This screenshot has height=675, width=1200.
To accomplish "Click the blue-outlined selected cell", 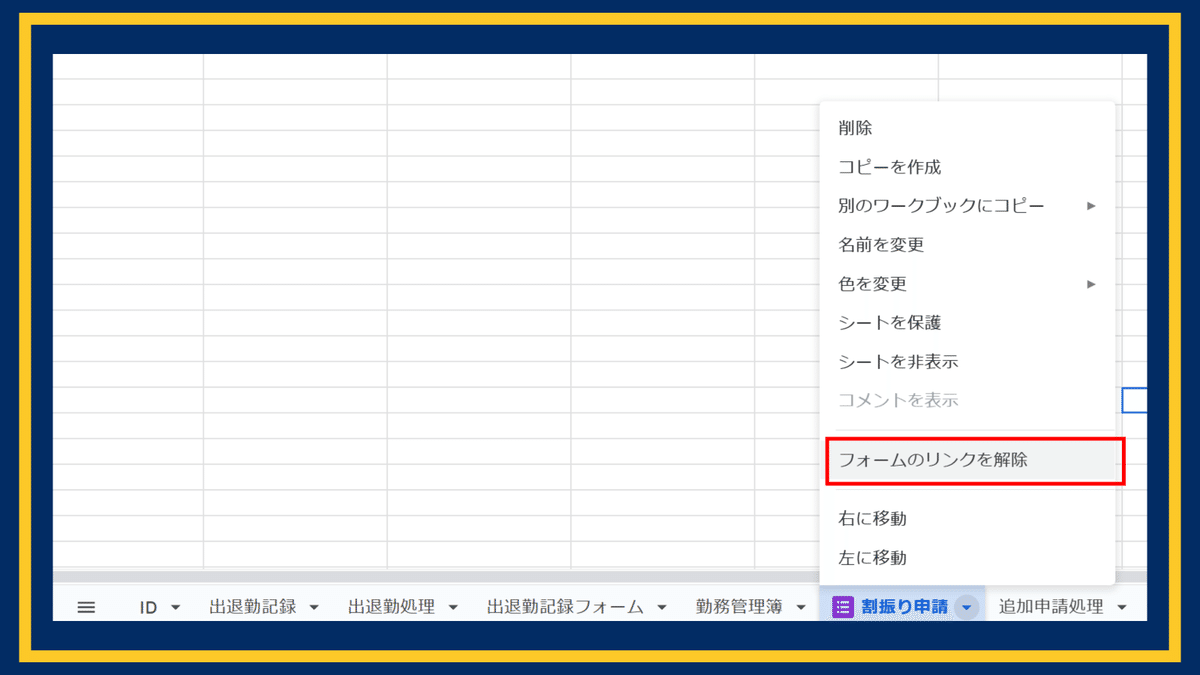I will (x=1134, y=400).
